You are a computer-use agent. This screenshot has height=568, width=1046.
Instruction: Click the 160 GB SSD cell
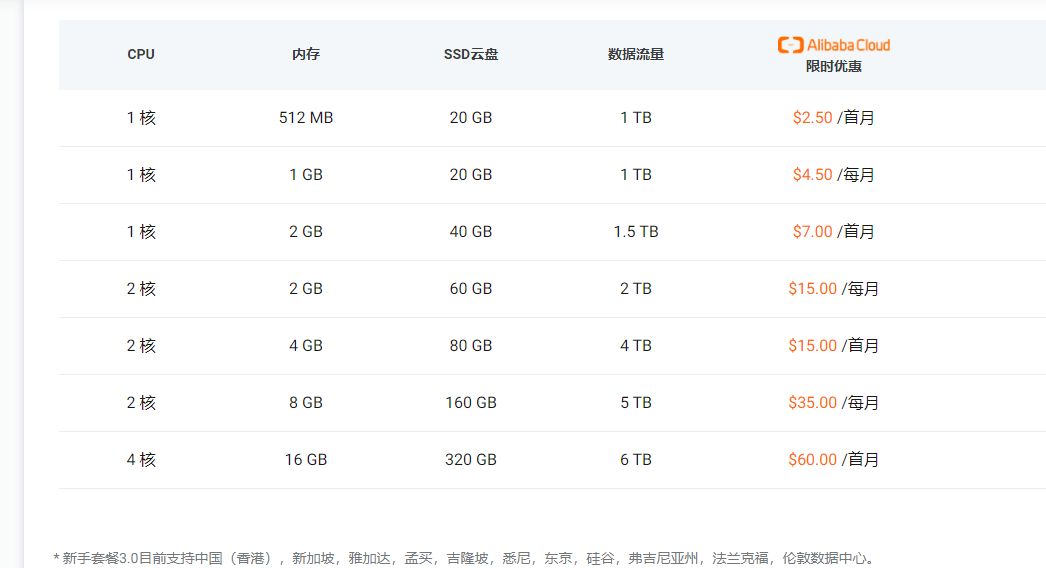click(x=471, y=403)
